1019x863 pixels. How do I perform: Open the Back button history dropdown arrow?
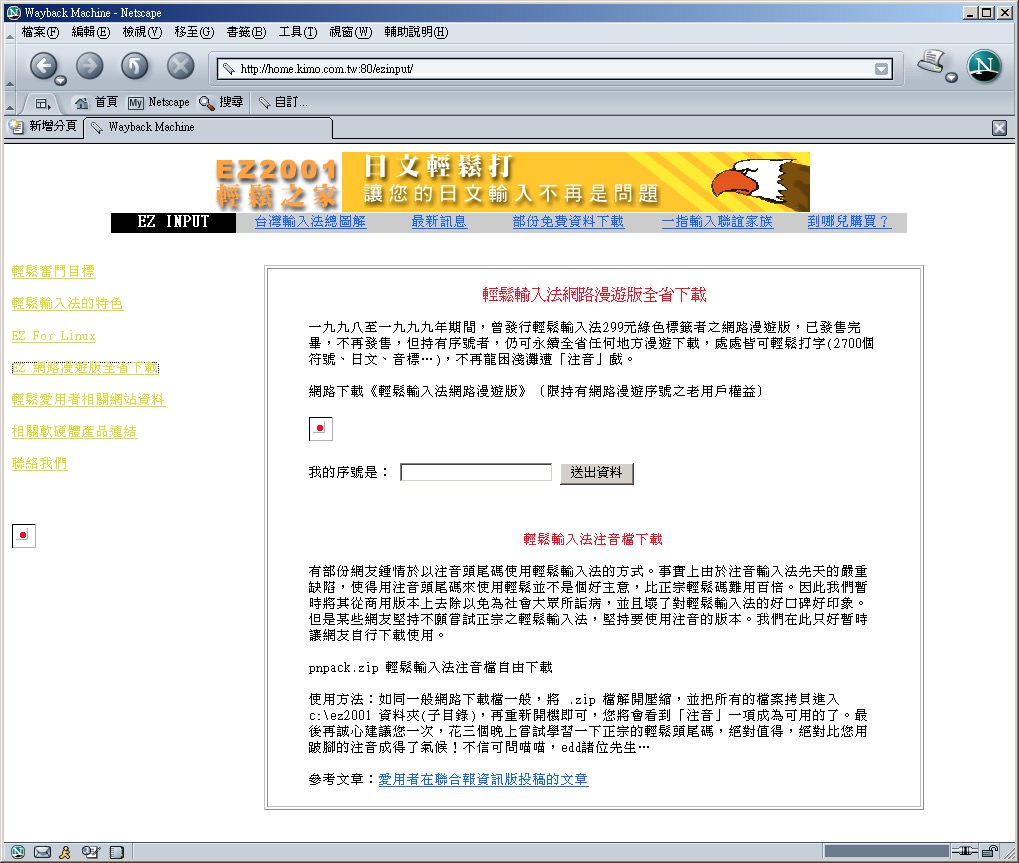click(62, 79)
